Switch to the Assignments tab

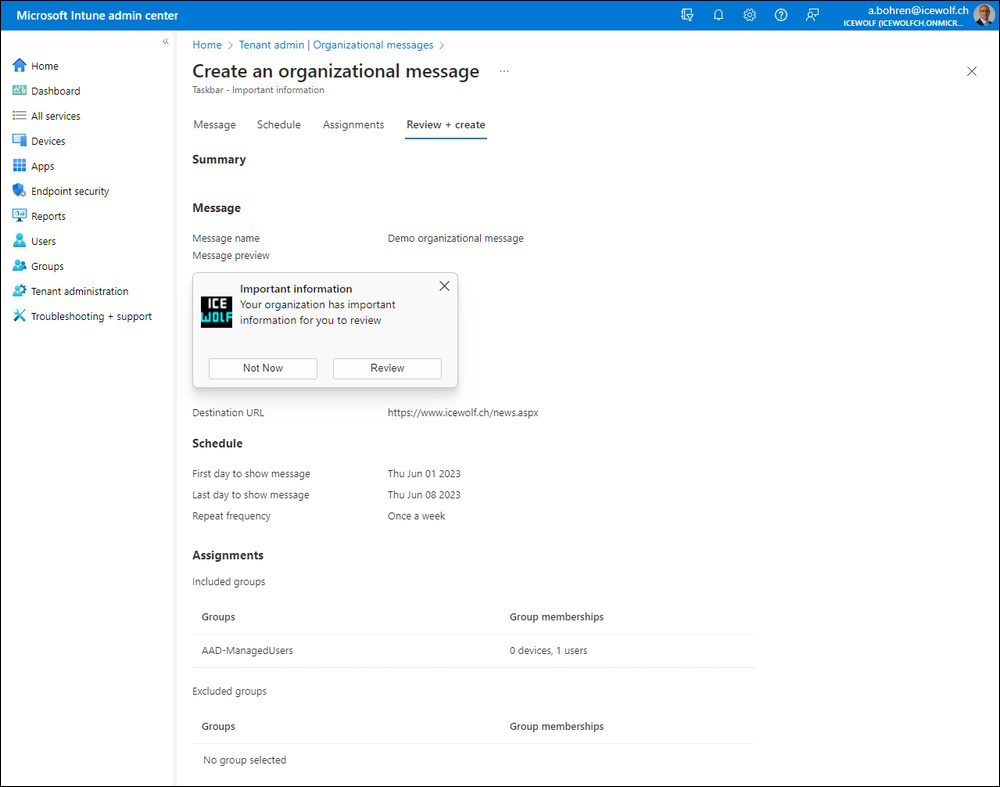click(x=353, y=125)
